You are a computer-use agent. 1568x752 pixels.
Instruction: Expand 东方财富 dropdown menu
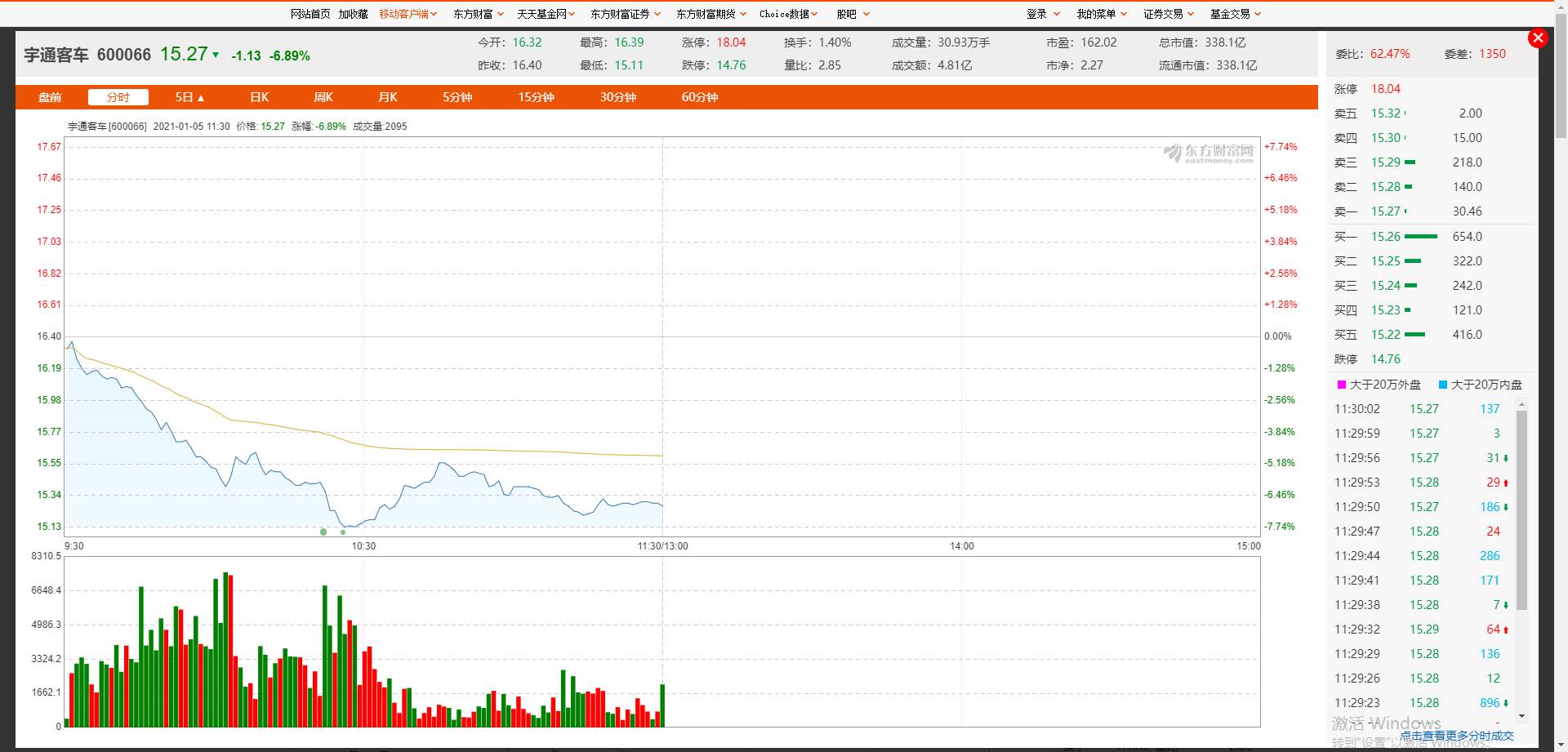pyautogui.click(x=479, y=14)
